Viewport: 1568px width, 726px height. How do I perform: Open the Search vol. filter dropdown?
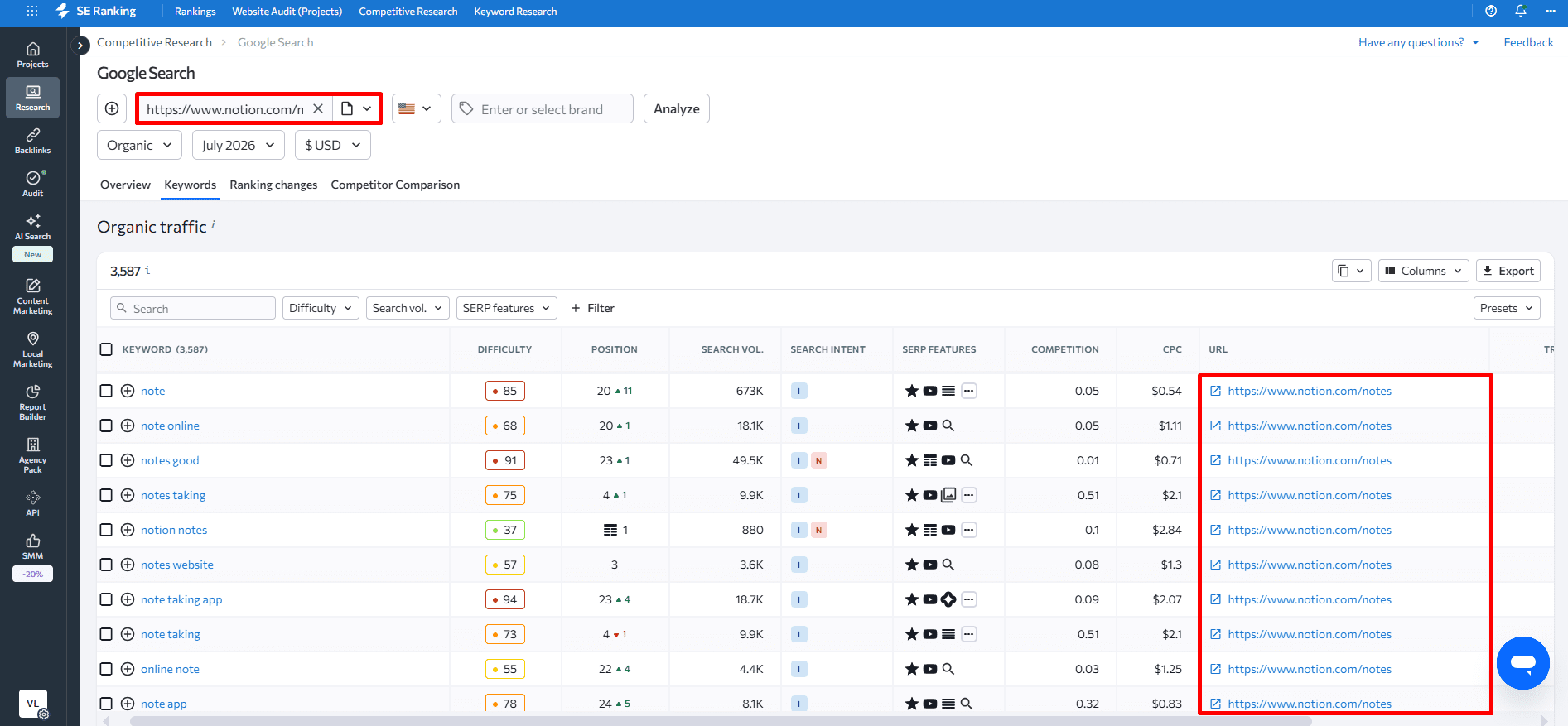click(x=408, y=308)
